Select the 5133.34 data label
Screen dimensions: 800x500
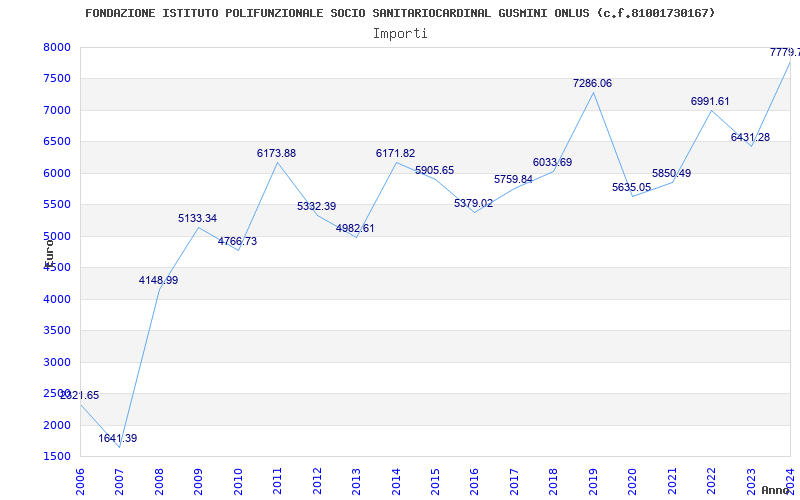pos(197,219)
